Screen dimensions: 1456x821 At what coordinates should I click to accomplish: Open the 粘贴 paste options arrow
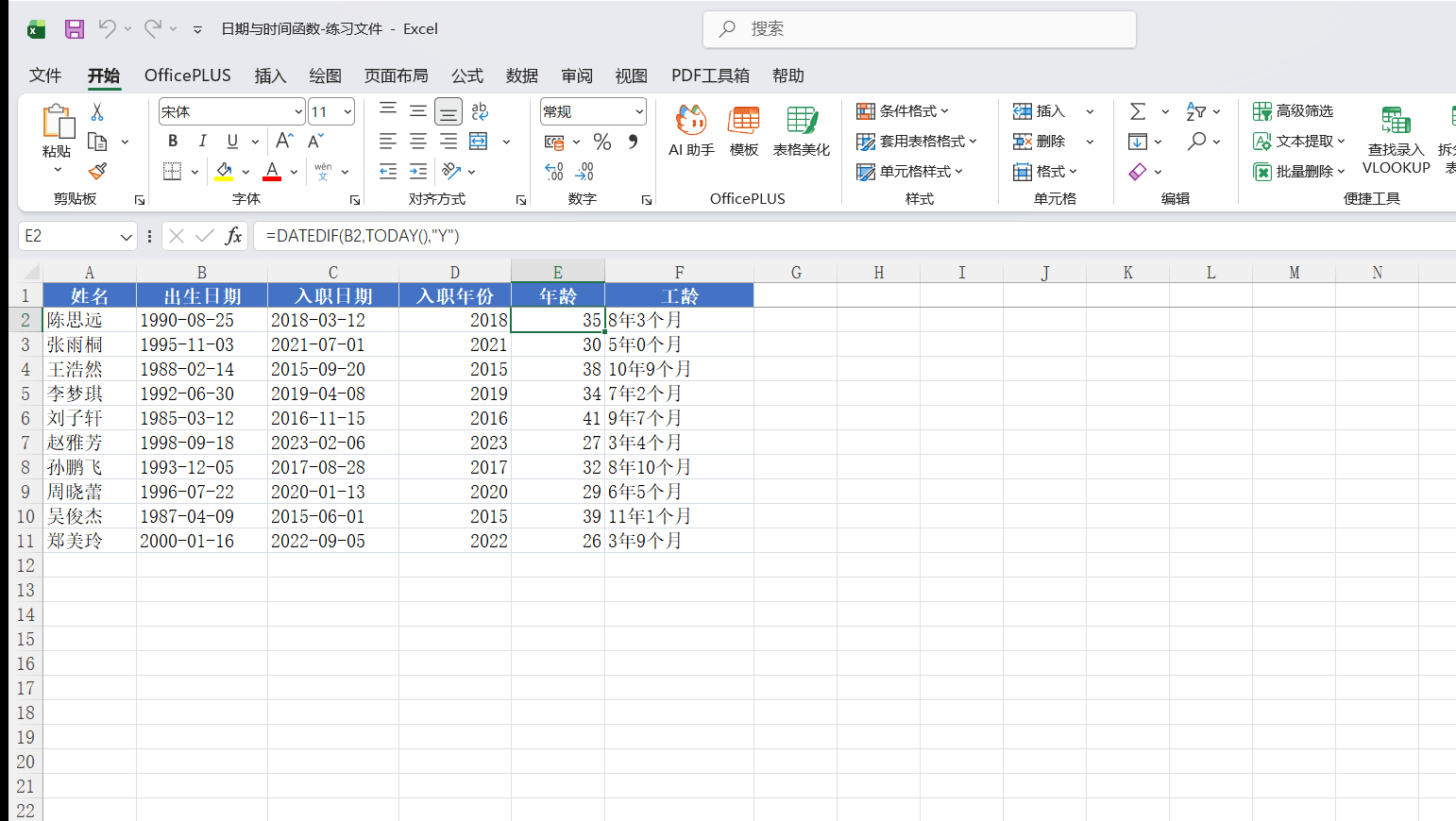(58, 170)
